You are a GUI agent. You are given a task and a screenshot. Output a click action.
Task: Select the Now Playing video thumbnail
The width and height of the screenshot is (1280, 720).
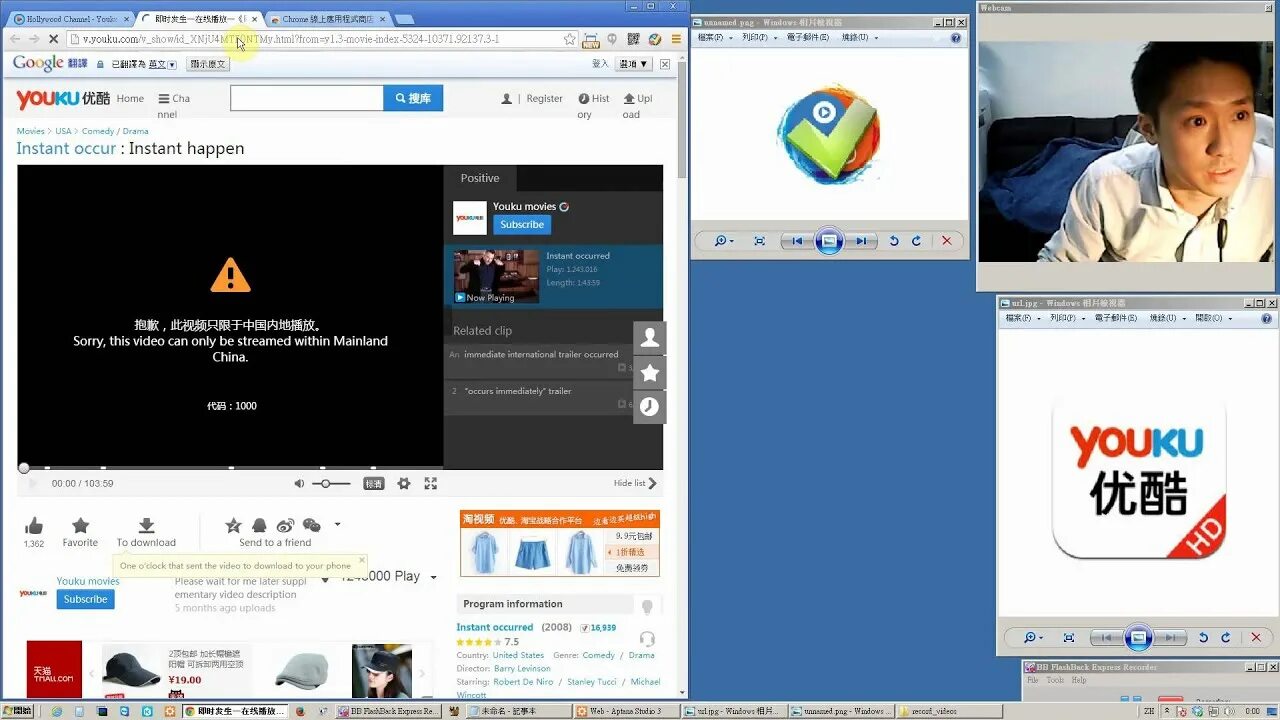point(496,277)
